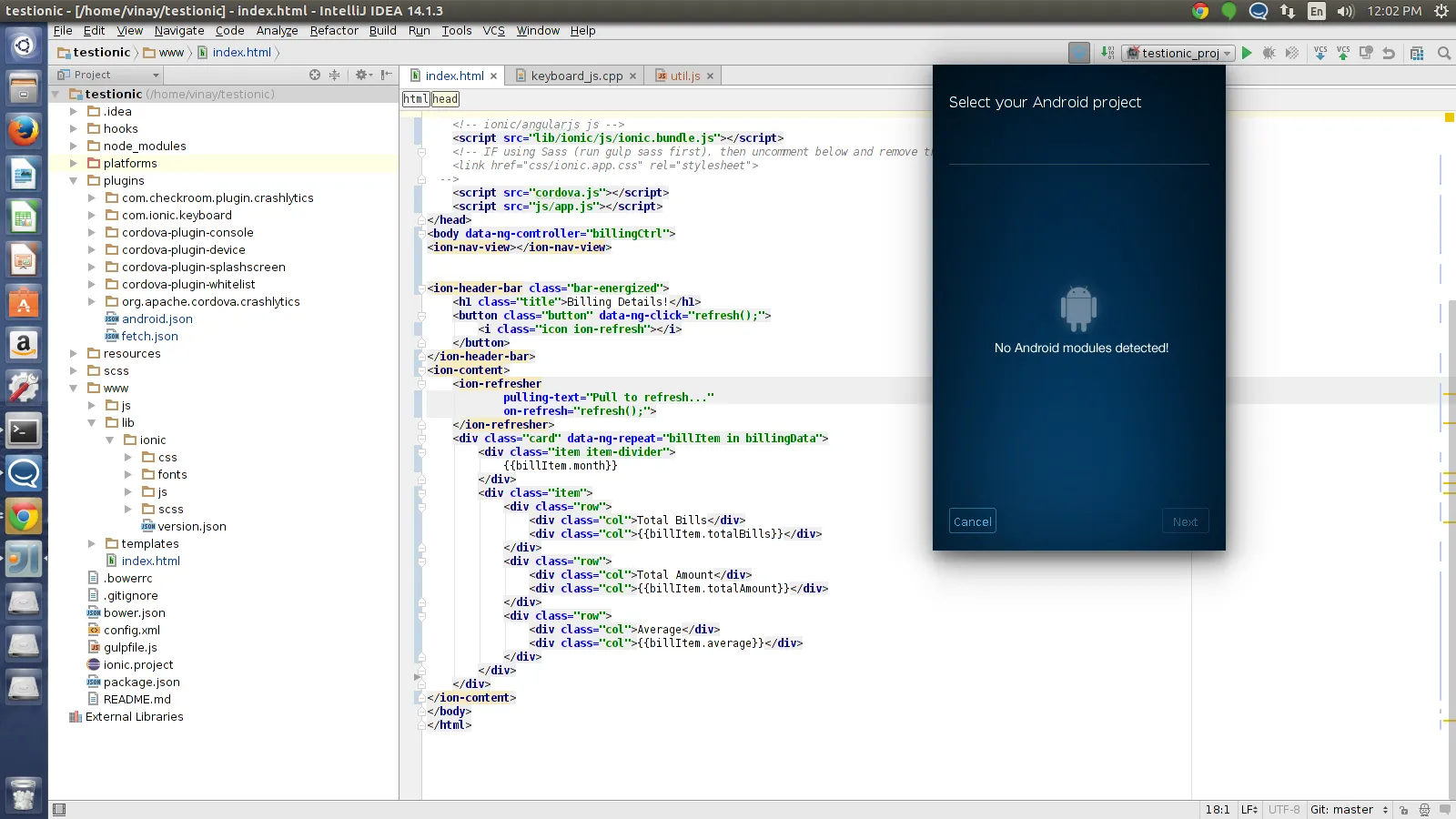
Task: Click VCS Commit Changes icon
Action: 1343,53
